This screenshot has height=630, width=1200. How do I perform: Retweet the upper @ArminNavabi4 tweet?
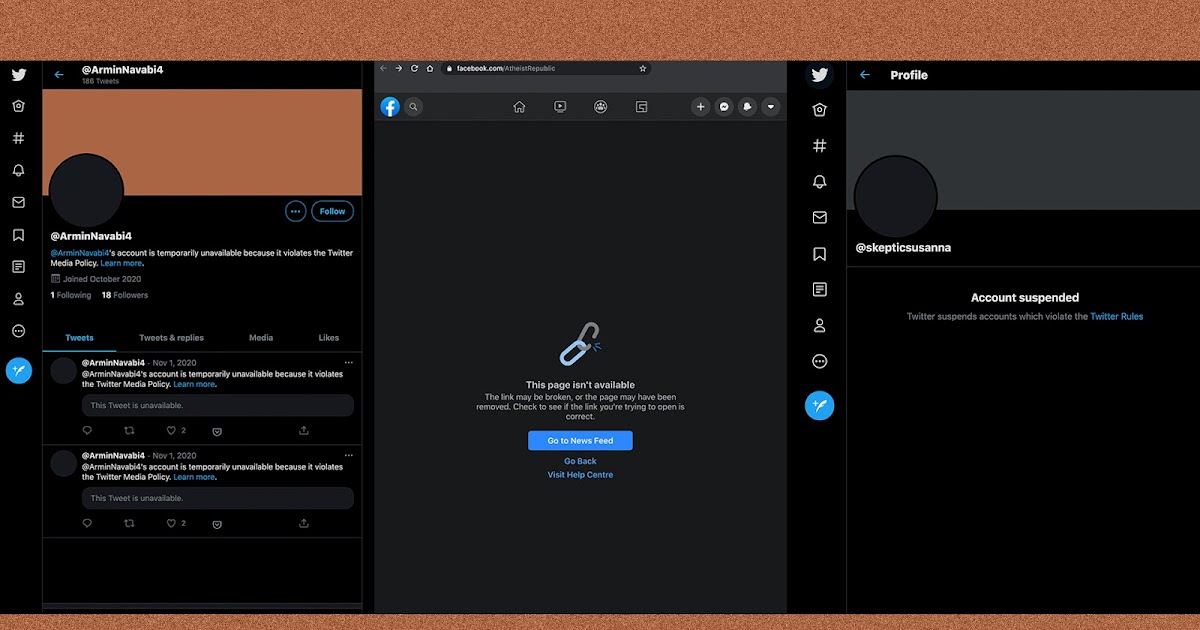point(129,431)
